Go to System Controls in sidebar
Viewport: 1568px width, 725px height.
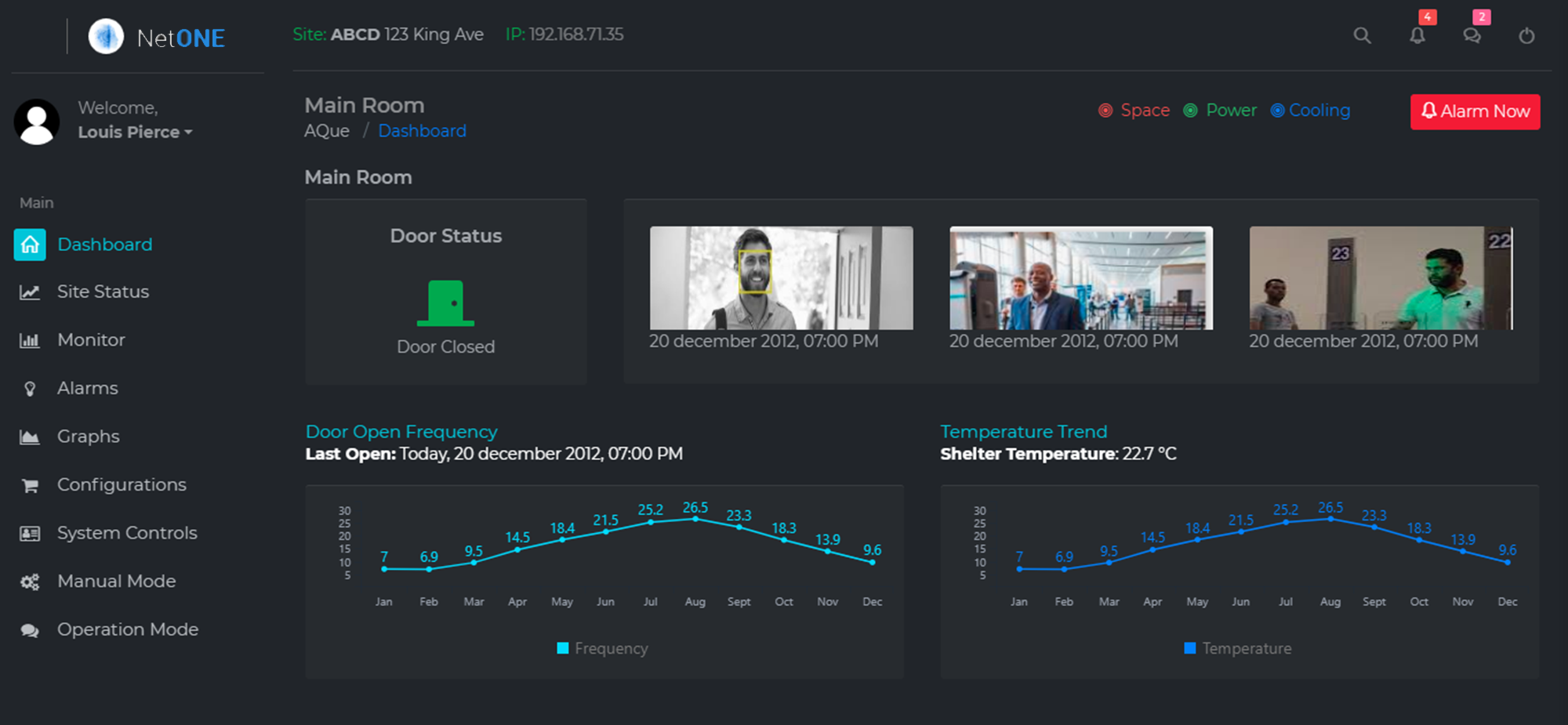click(x=126, y=533)
